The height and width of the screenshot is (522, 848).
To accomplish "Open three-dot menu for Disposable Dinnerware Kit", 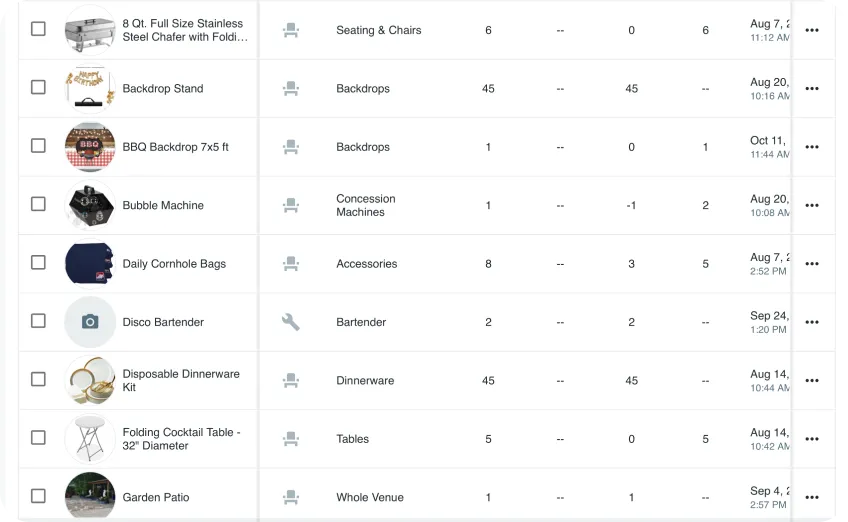I will tap(811, 381).
